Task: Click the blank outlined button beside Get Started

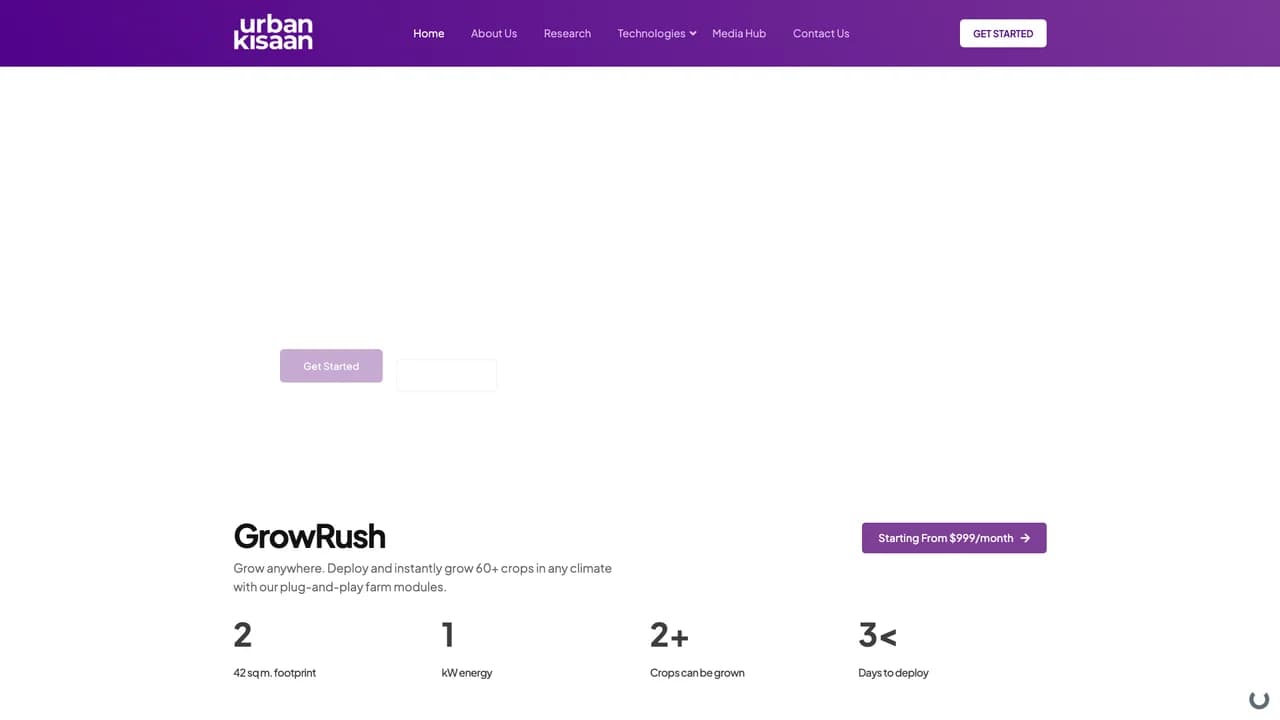Action: point(447,375)
